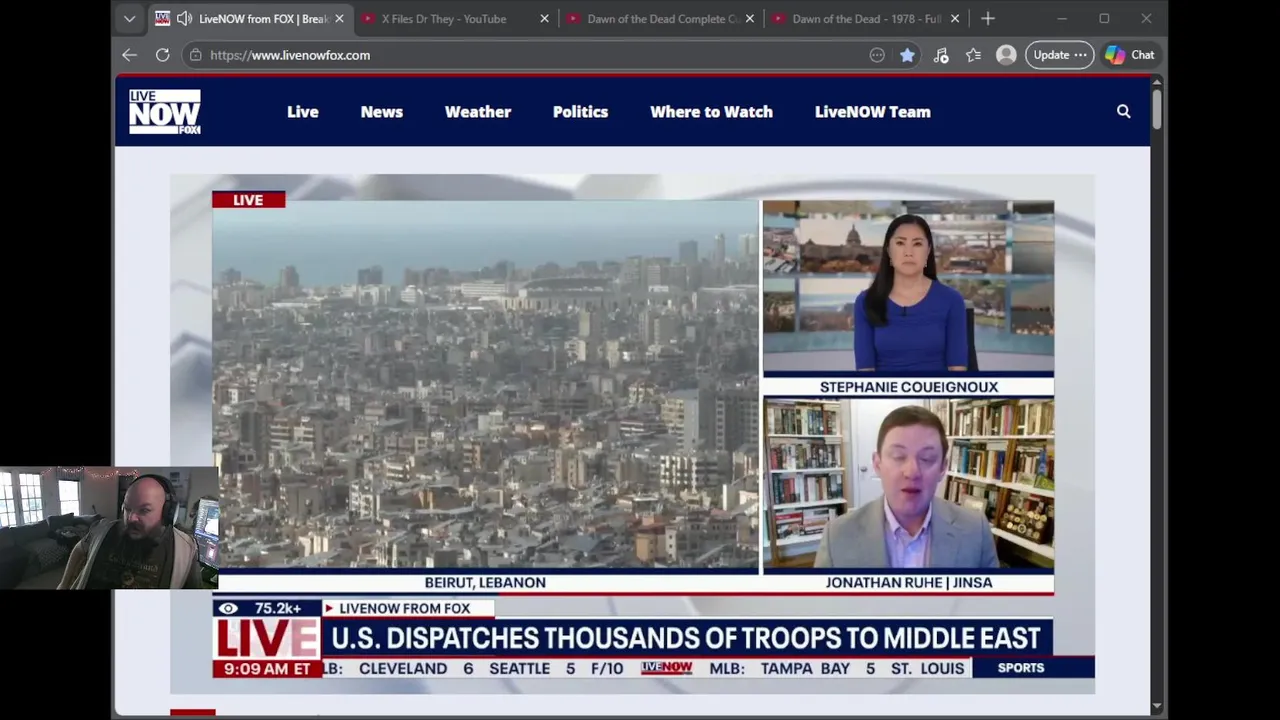Click the BEIRUT, LEBANON caption

485,582
